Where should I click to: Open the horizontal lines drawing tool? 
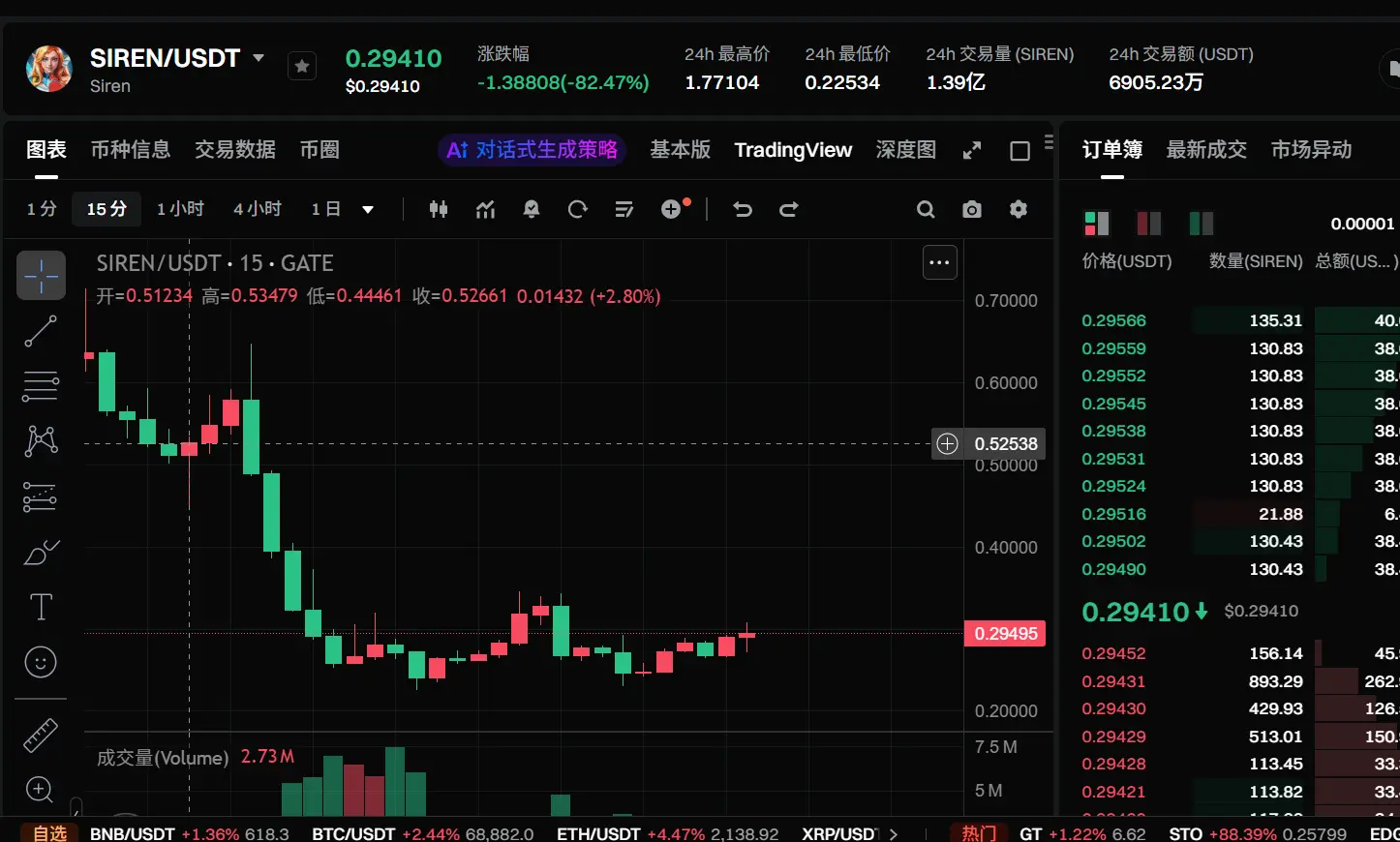click(x=41, y=386)
